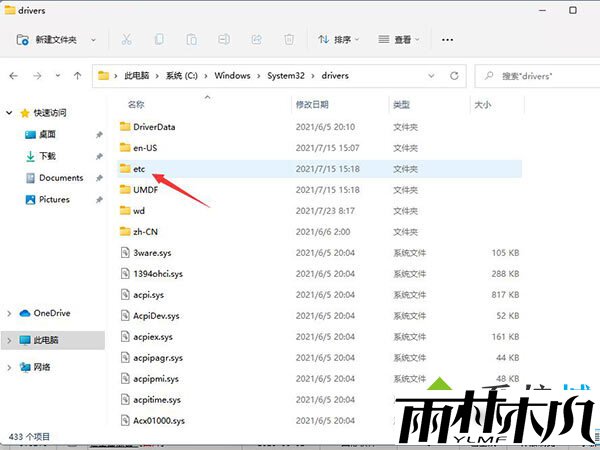Click the rename icon in toolbar
600x450 pixels.
coord(224,40)
